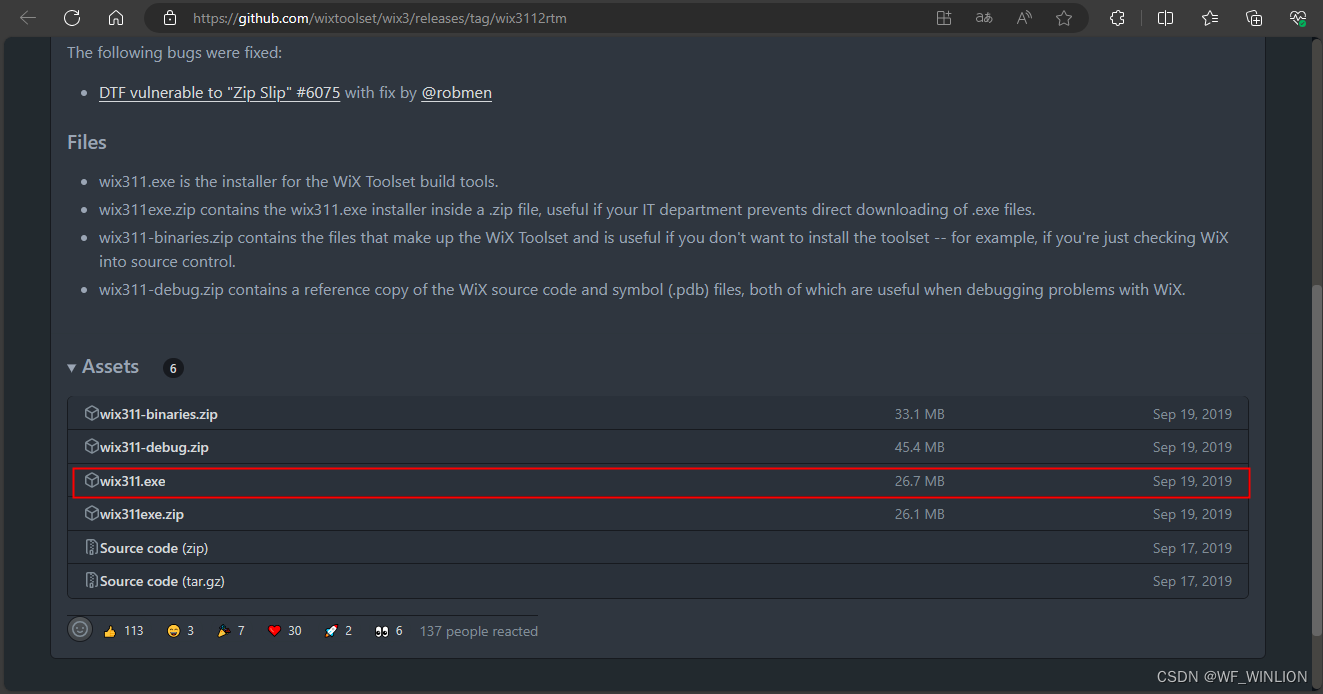The image size is (1323, 694).
Task: Add this page to favorites star
Action: 1064,18
